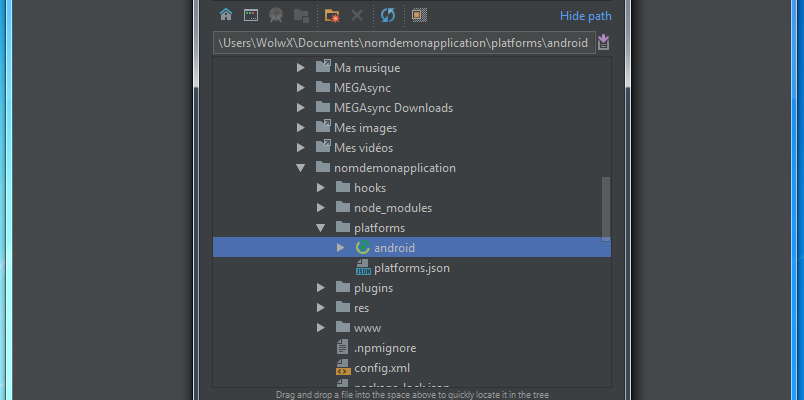The width and height of the screenshot is (804, 400).
Task: Click the Hide path link
Action: tap(585, 16)
